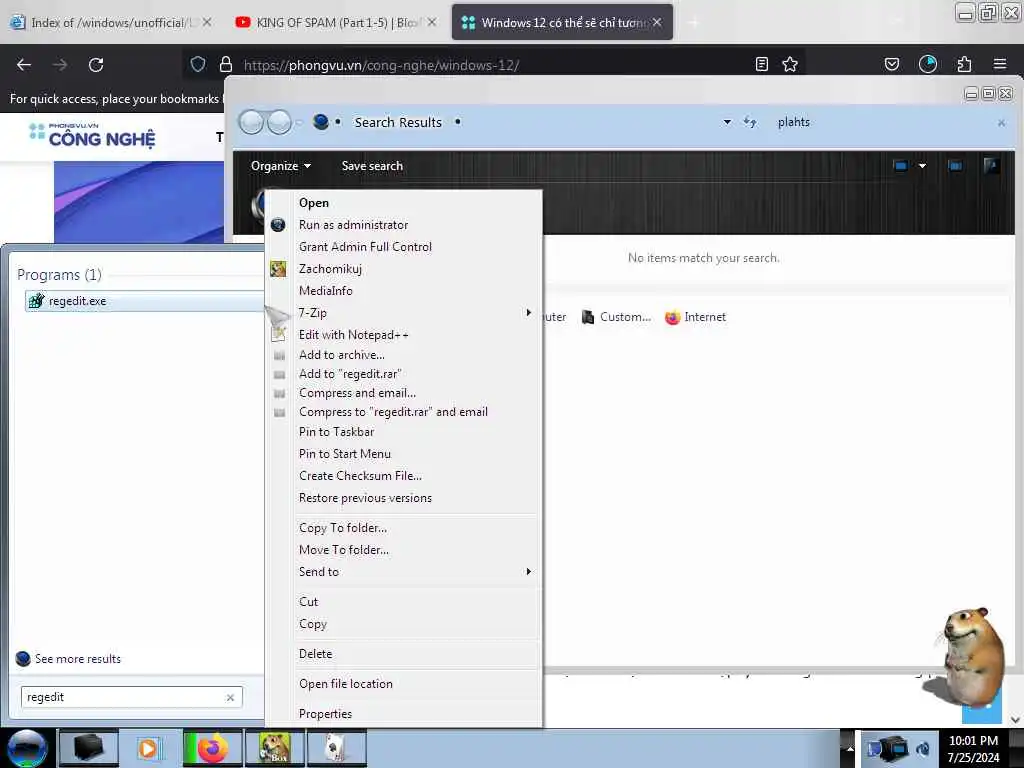Click the change view icon in Explorer
The image size is (1024, 768).
click(900, 166)
